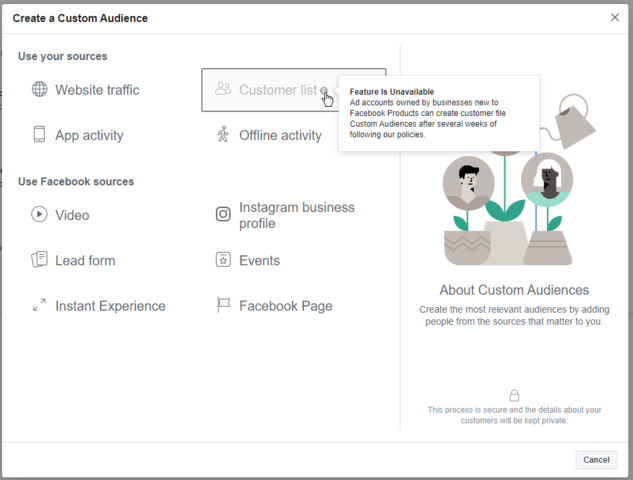The image size is (633, 480).
Task: Click the security padlock icon
Action: click(514, 395)
